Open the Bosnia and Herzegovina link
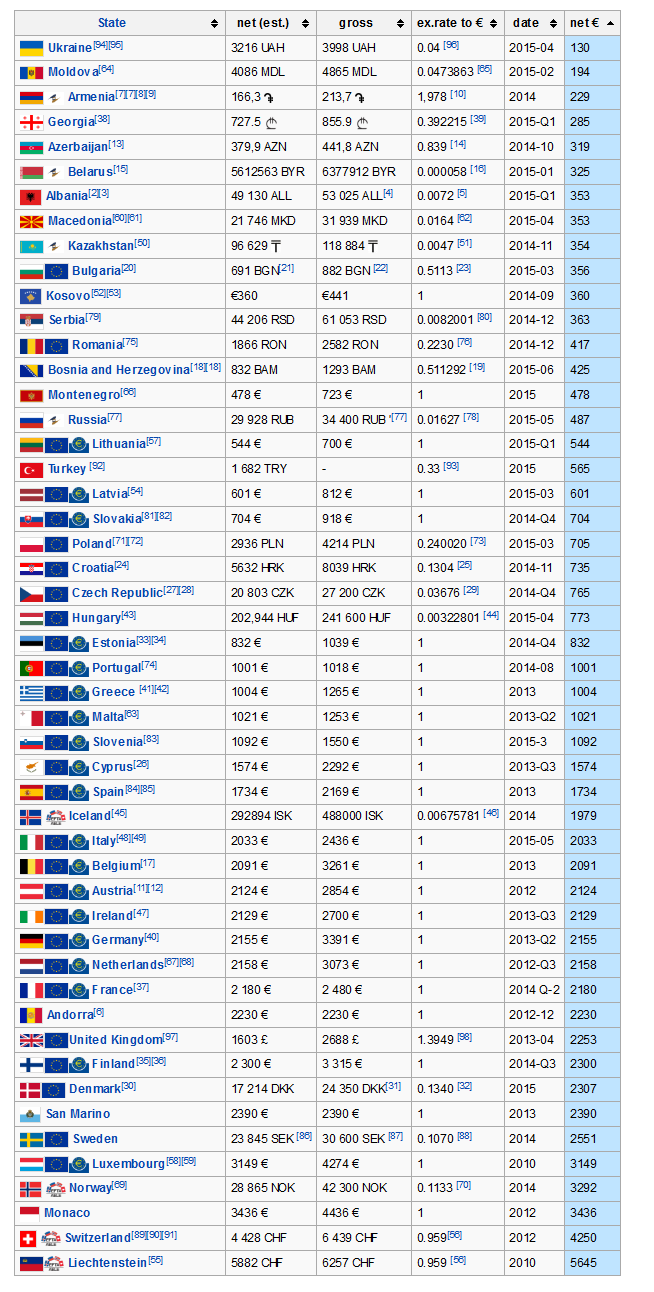This screenshot has height=1292, width=654. [118, 370]
